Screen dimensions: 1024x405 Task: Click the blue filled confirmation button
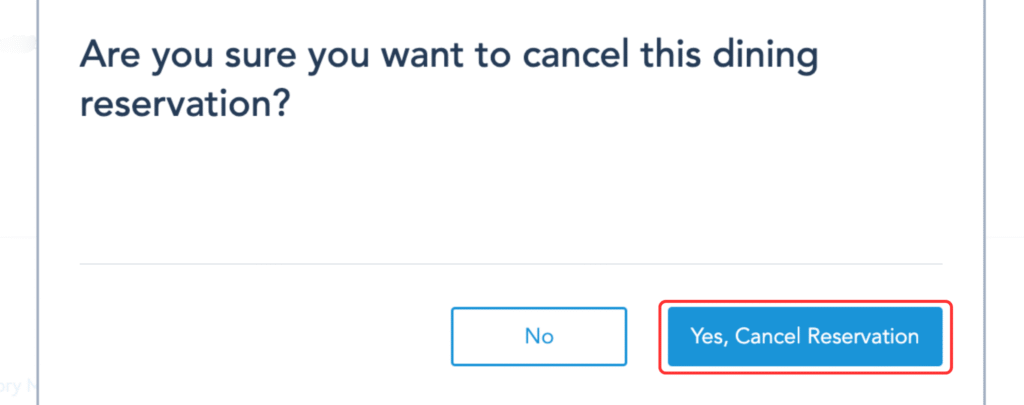[805, 336]
